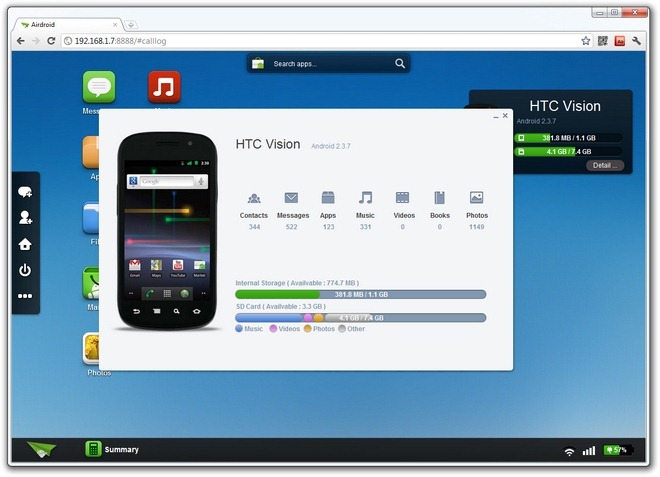This screenshot has width=660, height=477.
Task: Click the SD Card usage bar
Action: pos(361,317)
